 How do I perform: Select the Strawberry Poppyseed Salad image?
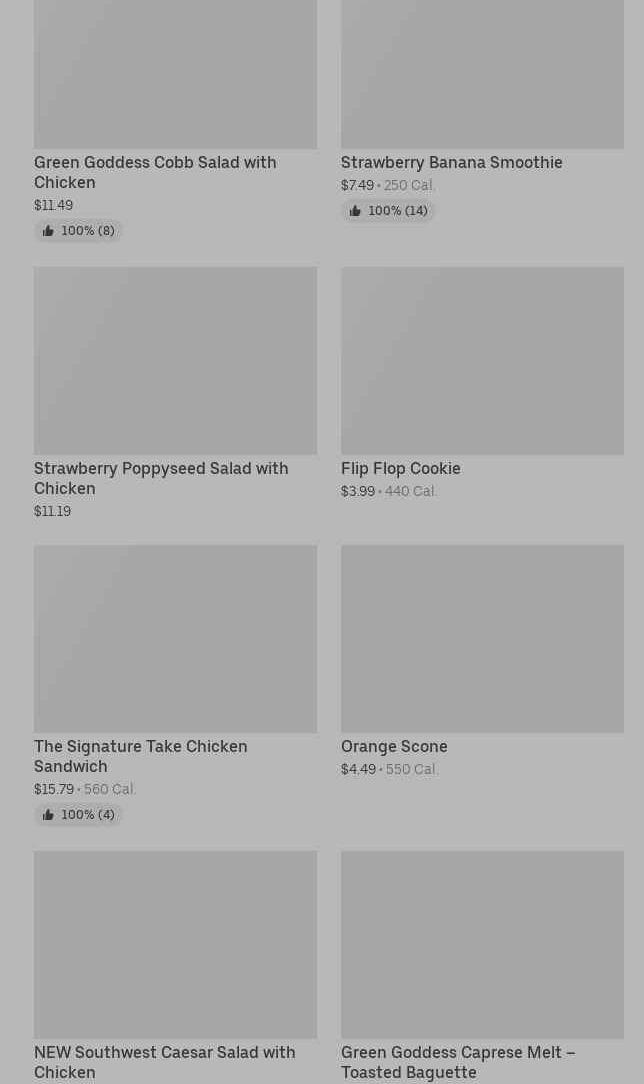(175, 360)
